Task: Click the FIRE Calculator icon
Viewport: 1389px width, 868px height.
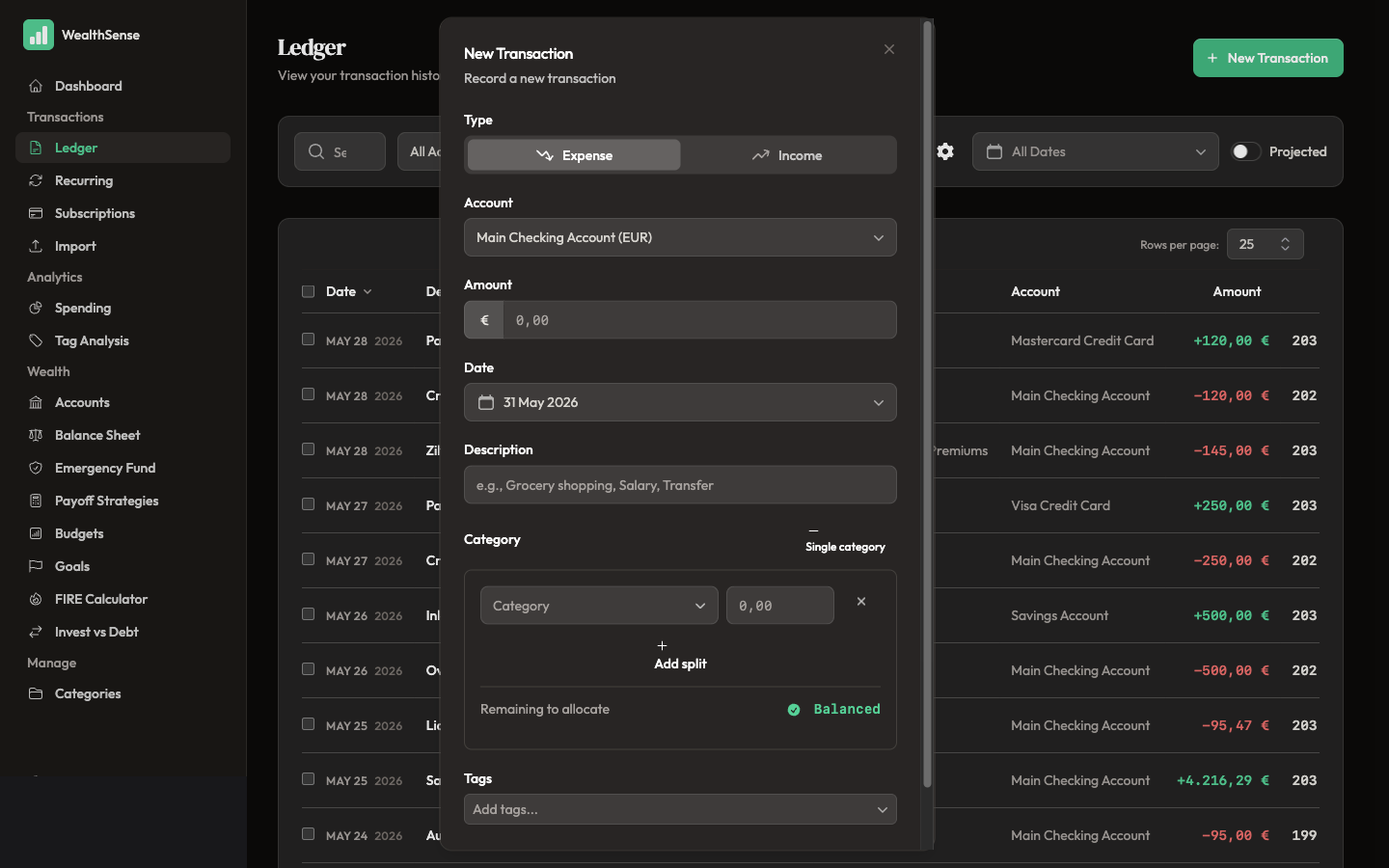Action: pyautogui.click(x=36, y=599)
